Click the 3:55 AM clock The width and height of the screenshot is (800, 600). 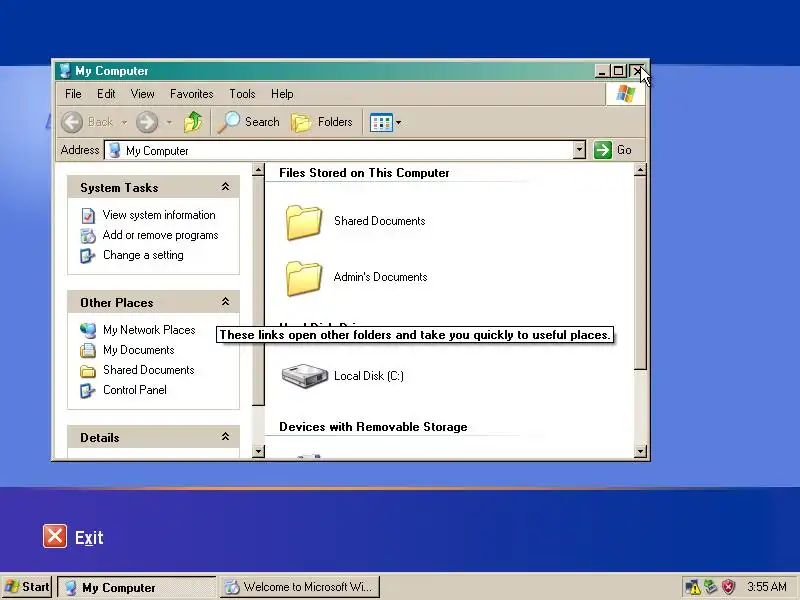pos(767,587)
